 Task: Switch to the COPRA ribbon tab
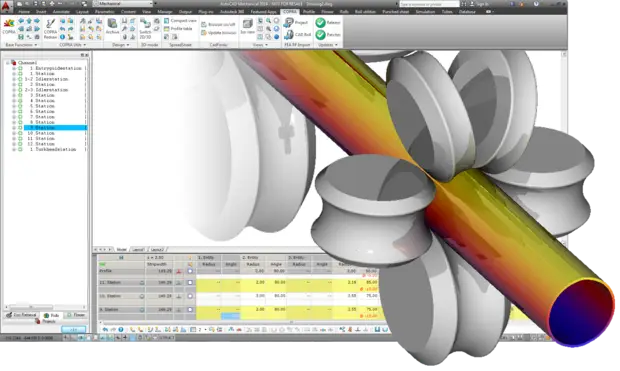point(290,12)
